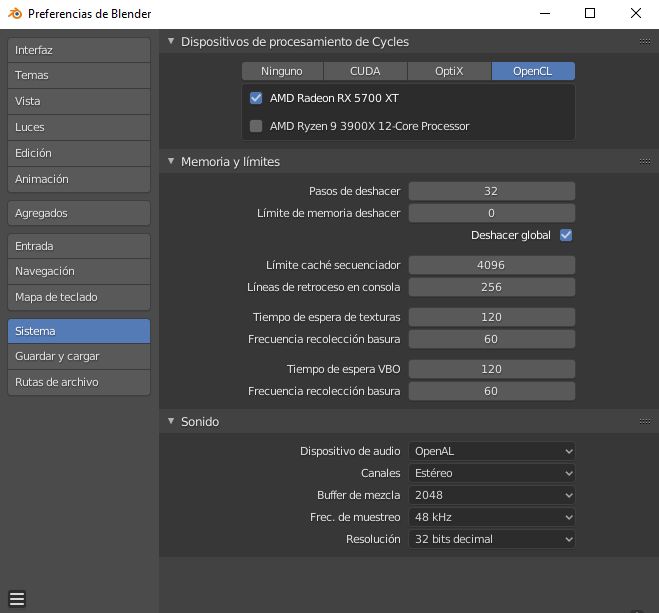Enable AMD Radeon RX 5700 XT checkbox
Image resolution: width=659 pixels, height=613 pixels.
click(256, 98)
